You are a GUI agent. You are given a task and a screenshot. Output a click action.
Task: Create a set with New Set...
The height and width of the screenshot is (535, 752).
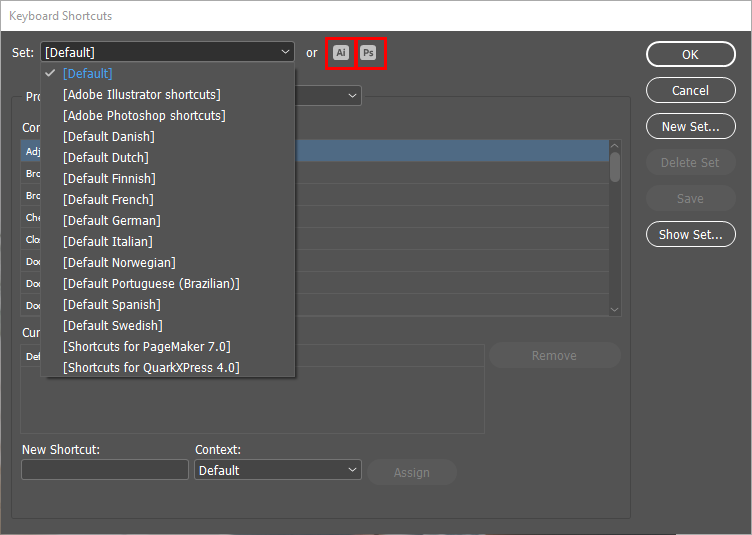(691, 126)
